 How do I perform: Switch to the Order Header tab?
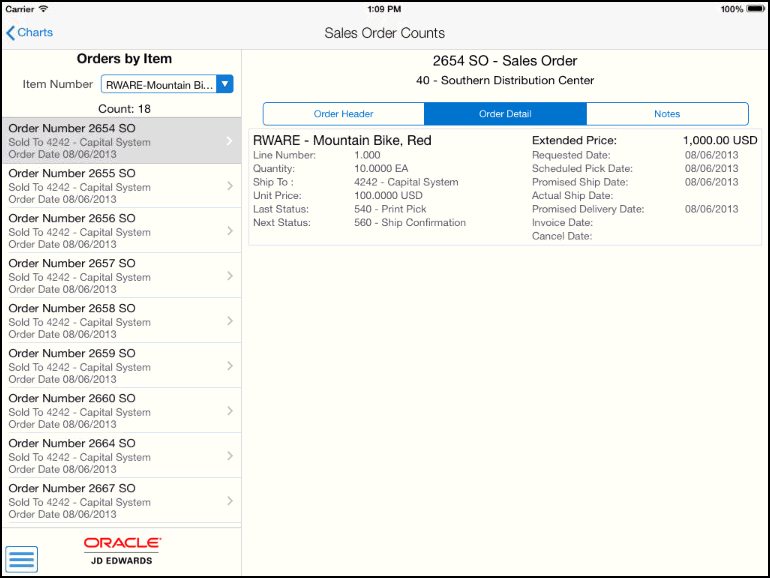click(x=343, y=114)
